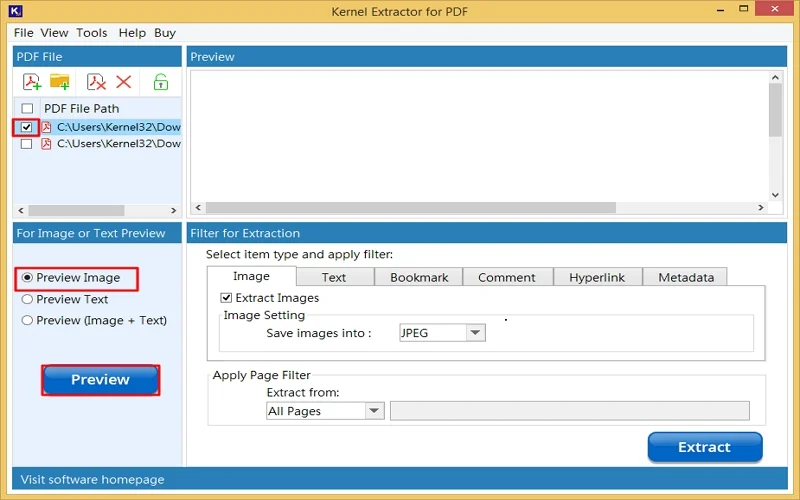Click the Visit software homepage link
Viewport: 800px width, 500px height.
pyautogui.click(x=92, y=480)
